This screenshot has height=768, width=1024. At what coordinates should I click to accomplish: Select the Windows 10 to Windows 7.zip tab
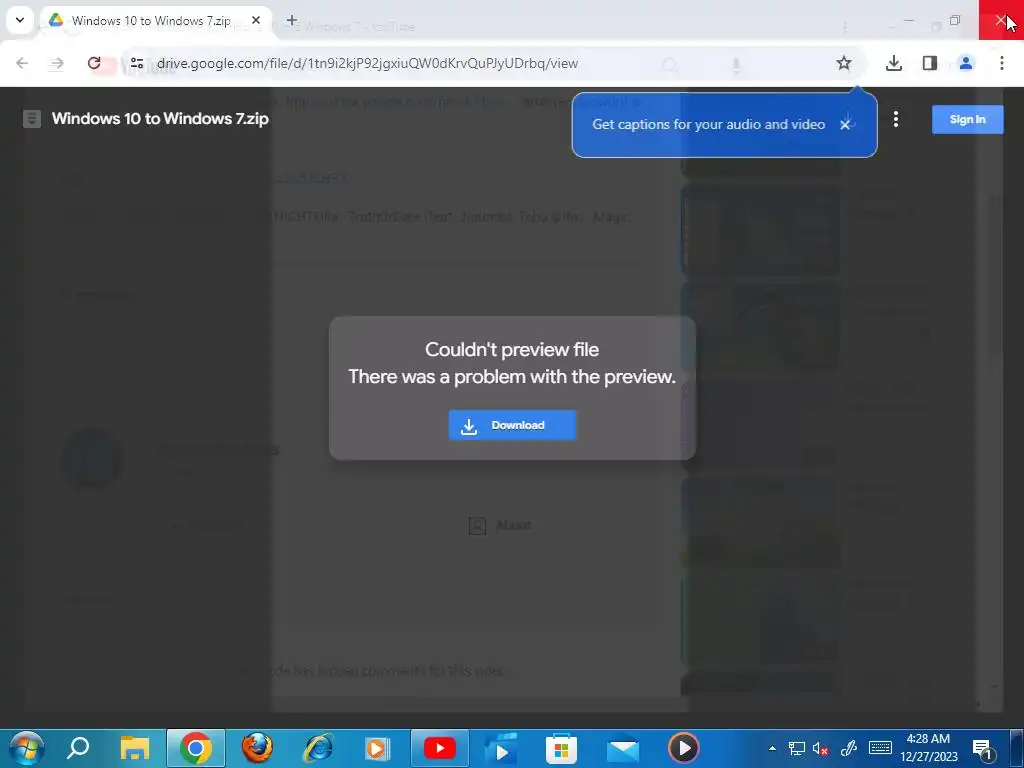(150, 21)
